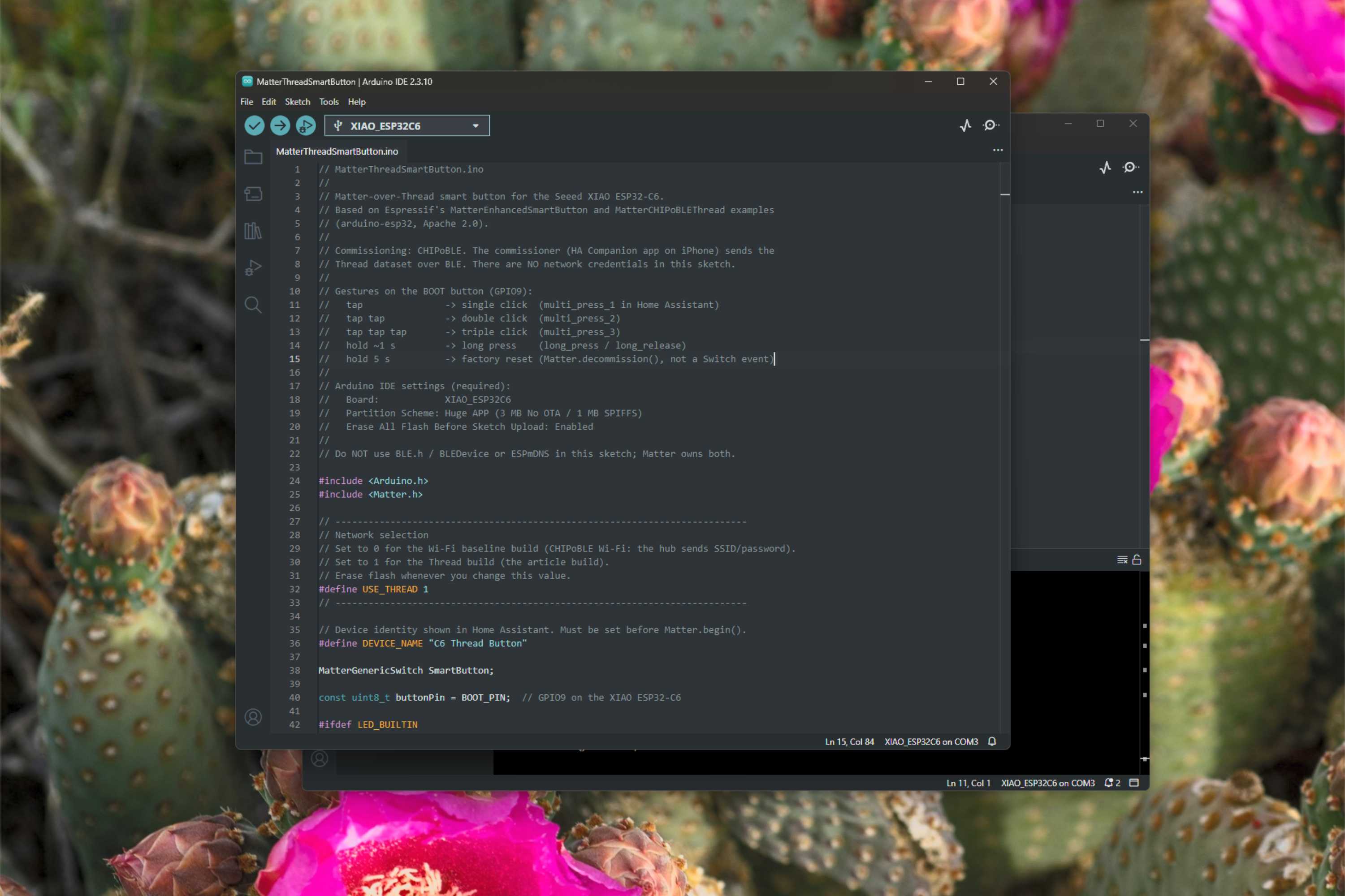The width and height of the screenshot is (1345, 896).
Task: Click the '#ifdef LED_BUILTIN' line
Action: pos(368,724)
